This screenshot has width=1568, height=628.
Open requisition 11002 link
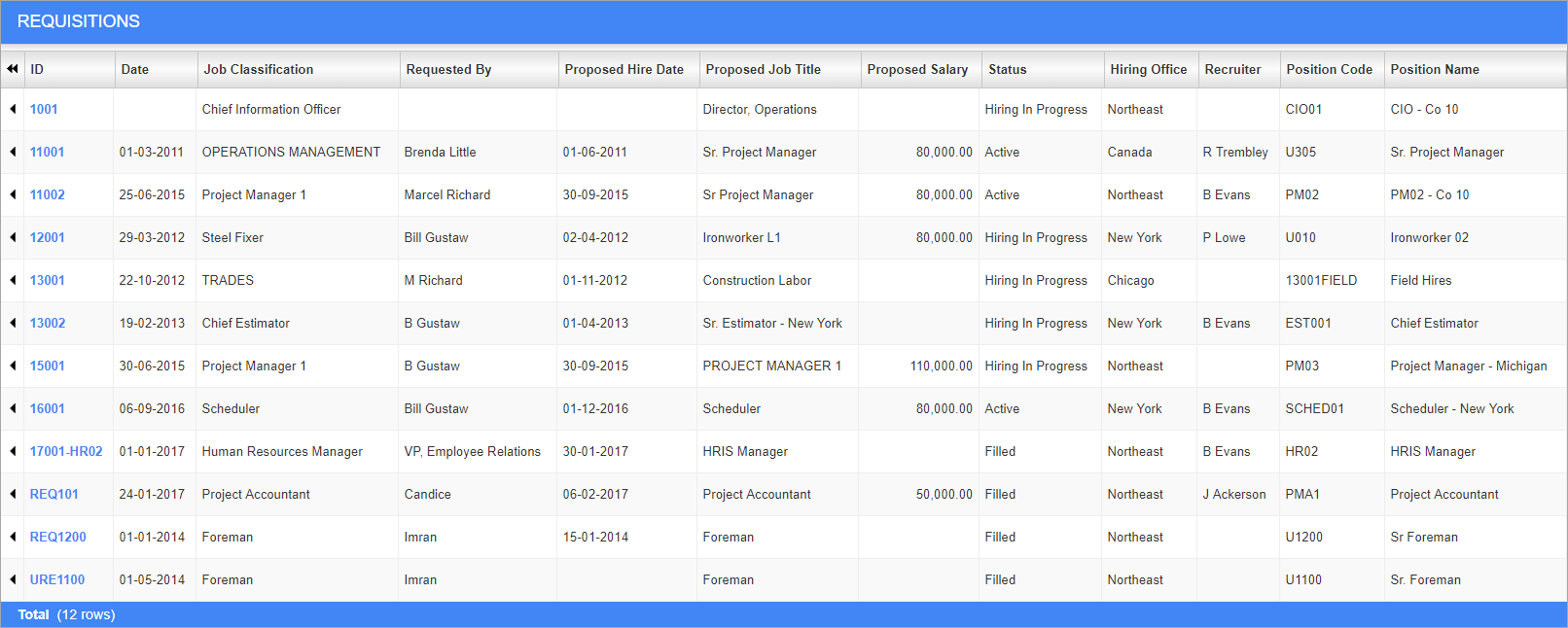coord(47,194)
